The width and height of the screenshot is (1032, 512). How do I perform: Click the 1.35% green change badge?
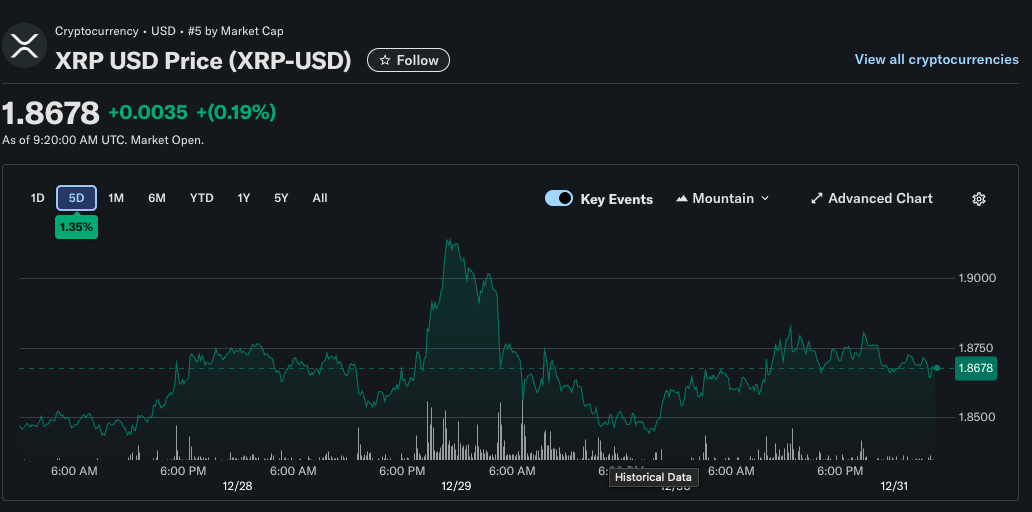pos(76,227)
